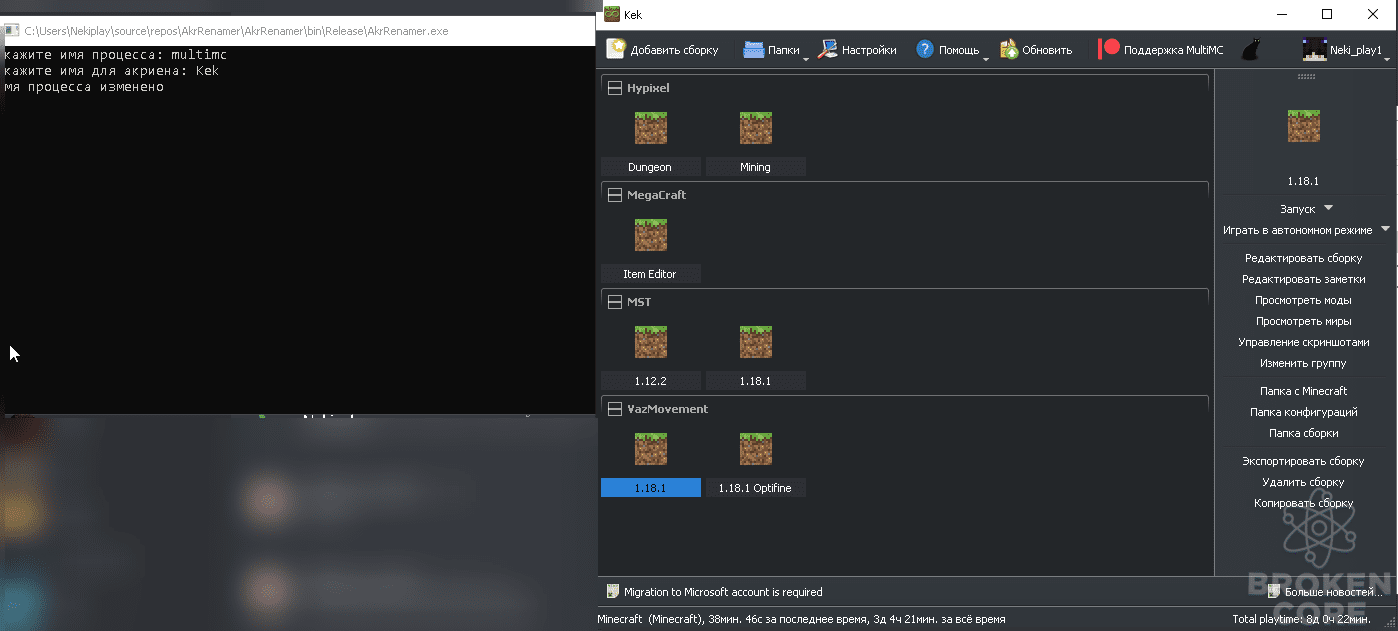Screen dimensions: 1398x631
Task: Open the Neki_play1 account dropdown
Action: click(1346, 49)
